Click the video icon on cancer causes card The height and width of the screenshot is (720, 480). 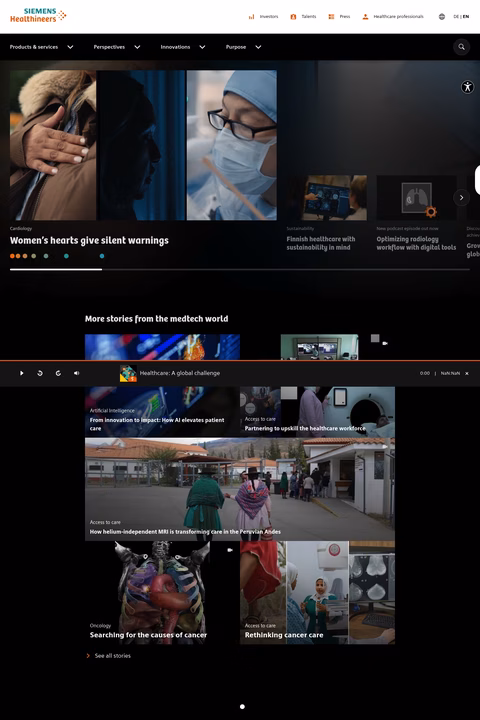230,550
